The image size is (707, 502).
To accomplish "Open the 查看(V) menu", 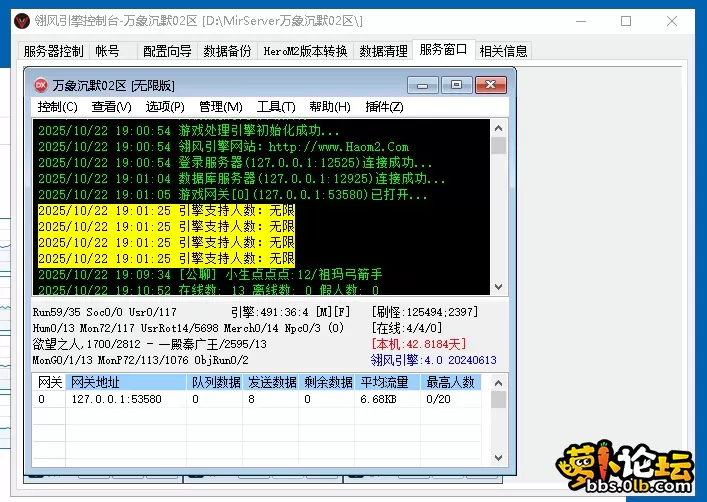I will point(111,107).
